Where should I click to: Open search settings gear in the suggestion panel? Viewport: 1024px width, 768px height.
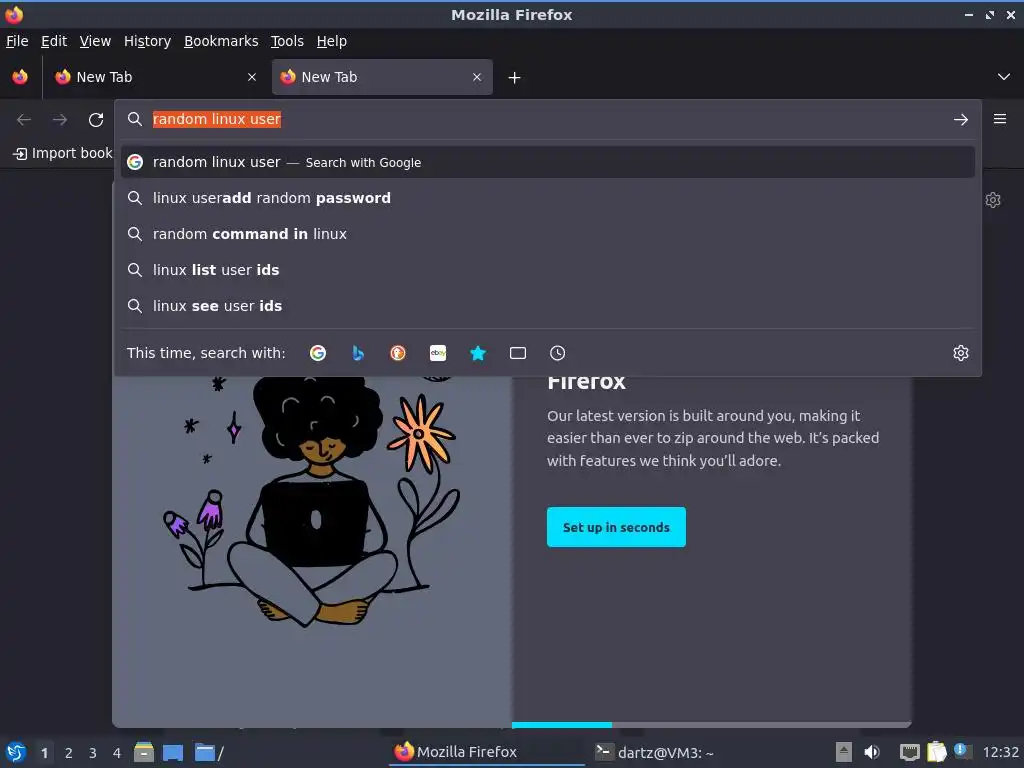[x=961, y=353]
